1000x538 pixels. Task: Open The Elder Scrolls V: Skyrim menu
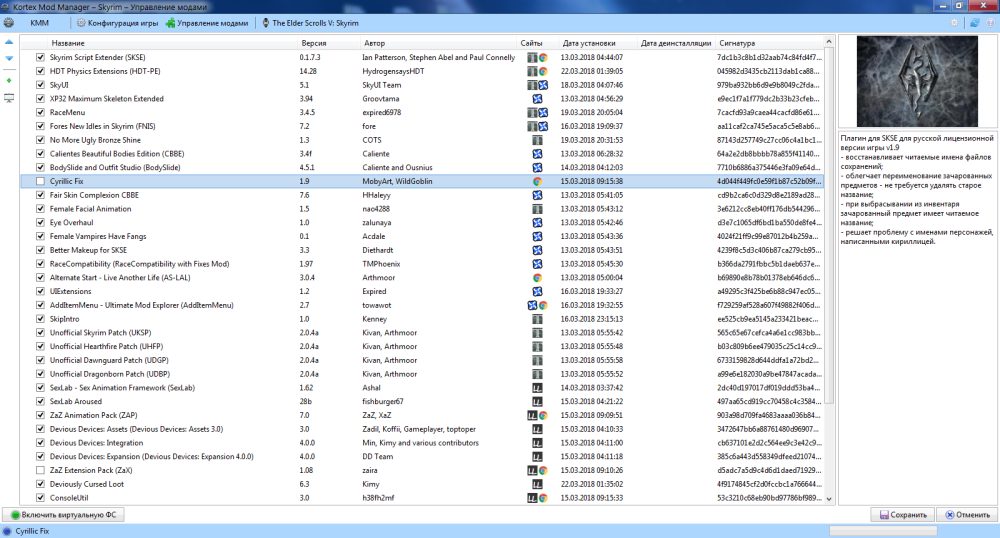pos(311,23)
